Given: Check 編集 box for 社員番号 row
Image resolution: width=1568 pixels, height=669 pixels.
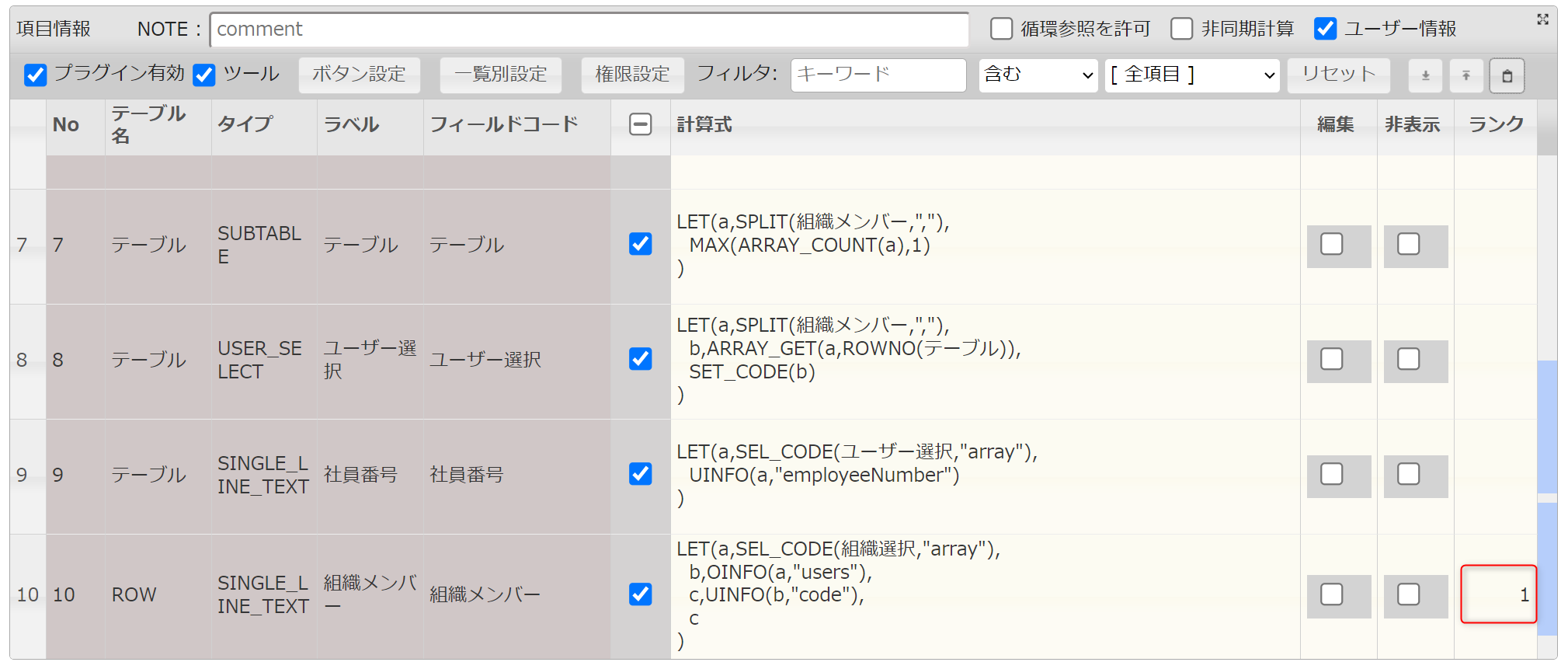Looking at the screenshot, I should [x=1332, y=474].
